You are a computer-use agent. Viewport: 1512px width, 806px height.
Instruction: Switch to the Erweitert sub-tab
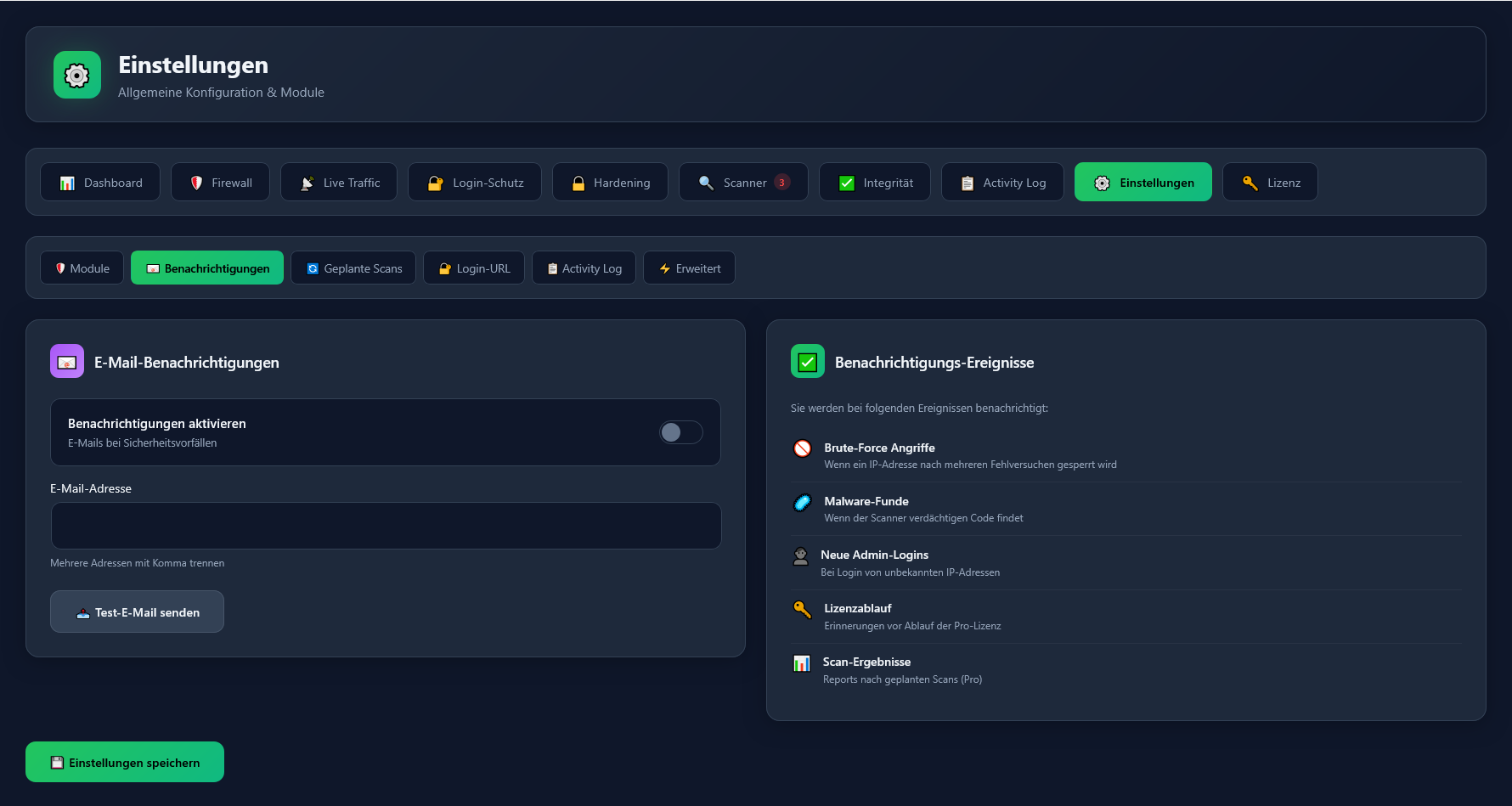689,268
